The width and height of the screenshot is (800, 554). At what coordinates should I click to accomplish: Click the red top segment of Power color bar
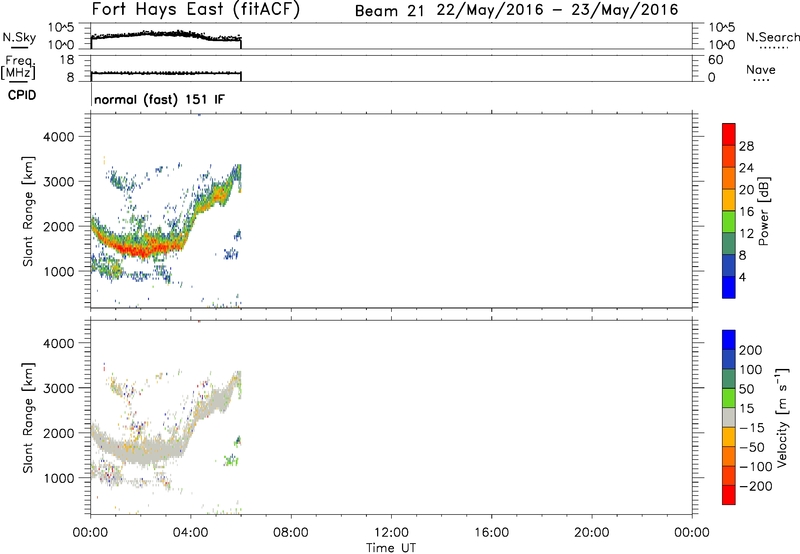pyautogui.click(x=729, y=134)
